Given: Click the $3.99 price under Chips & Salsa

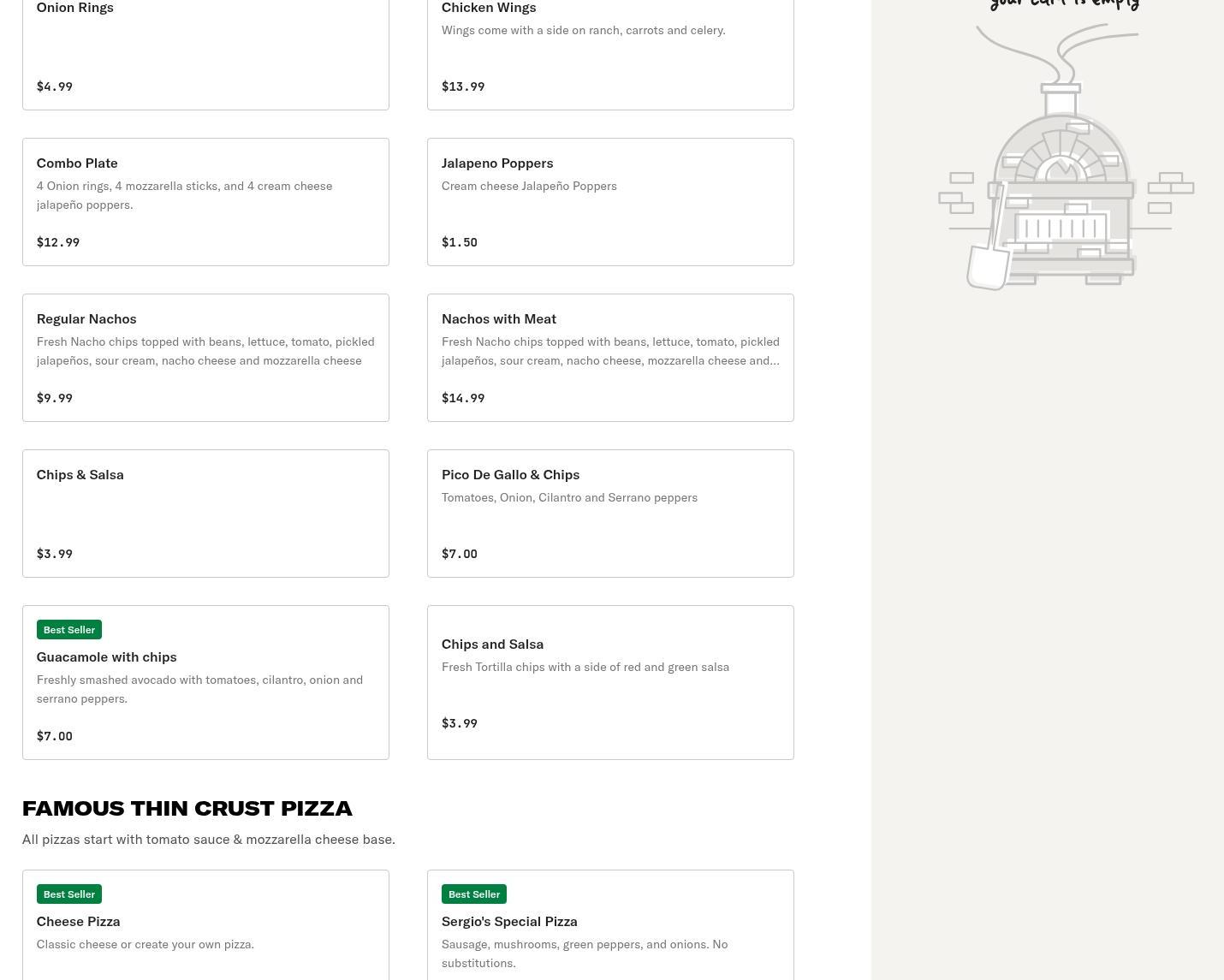Looking at the screenshot, I should coord(55,554).
